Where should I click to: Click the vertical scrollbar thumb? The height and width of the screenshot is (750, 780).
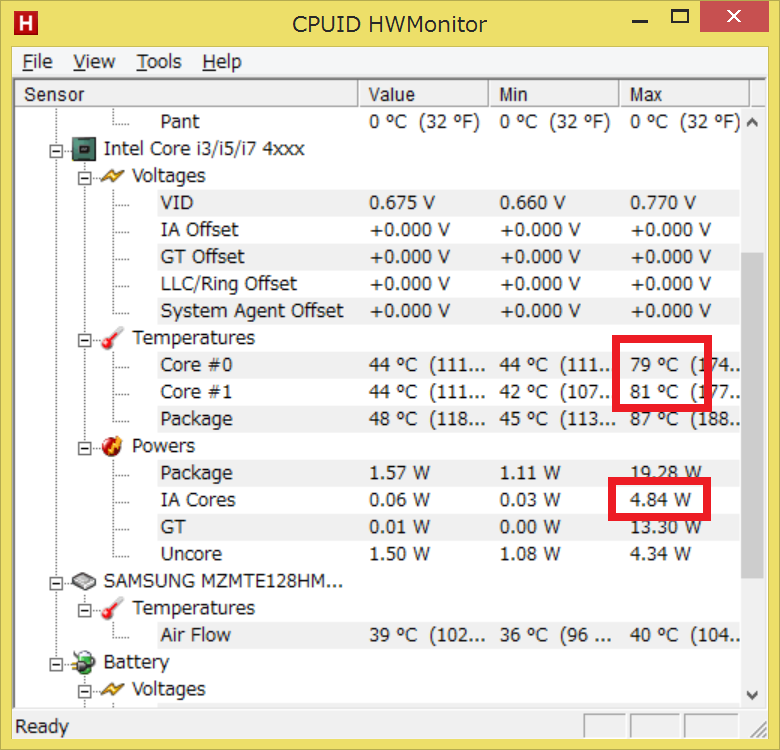coord(752,416)
